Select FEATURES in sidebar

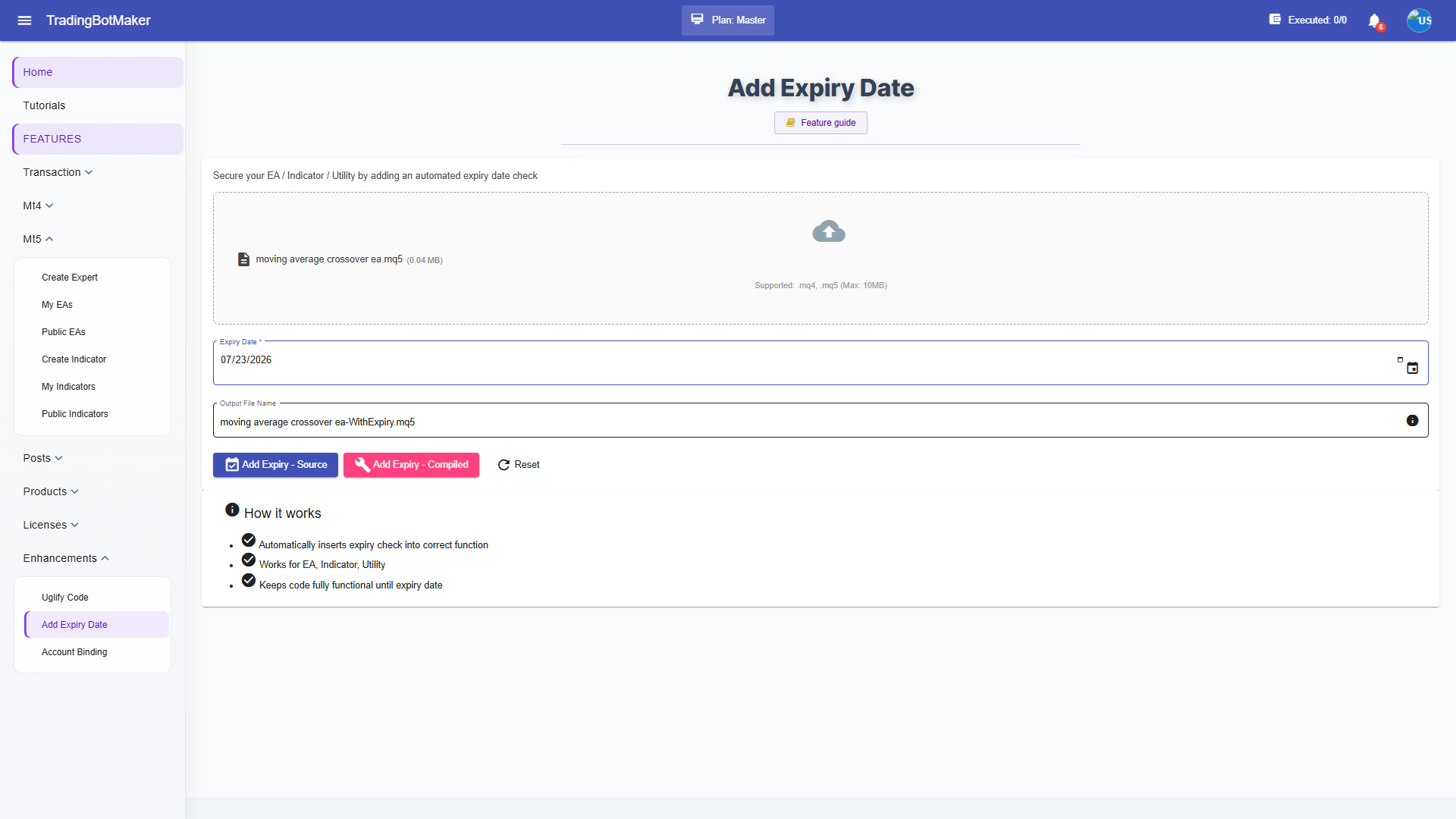[98, 139]
